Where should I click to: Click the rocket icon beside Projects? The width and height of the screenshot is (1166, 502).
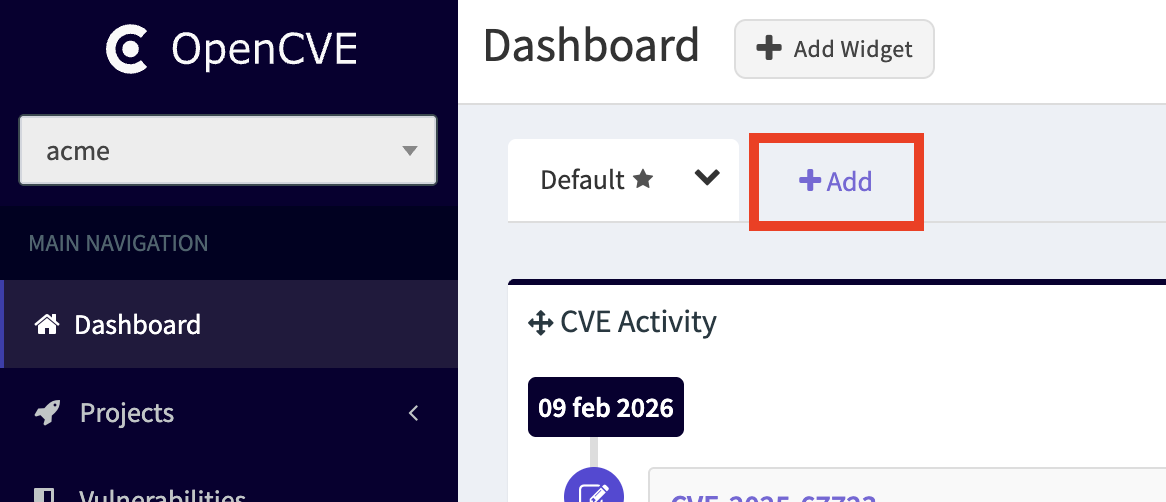pyautogui.click(x=46, y=413)
